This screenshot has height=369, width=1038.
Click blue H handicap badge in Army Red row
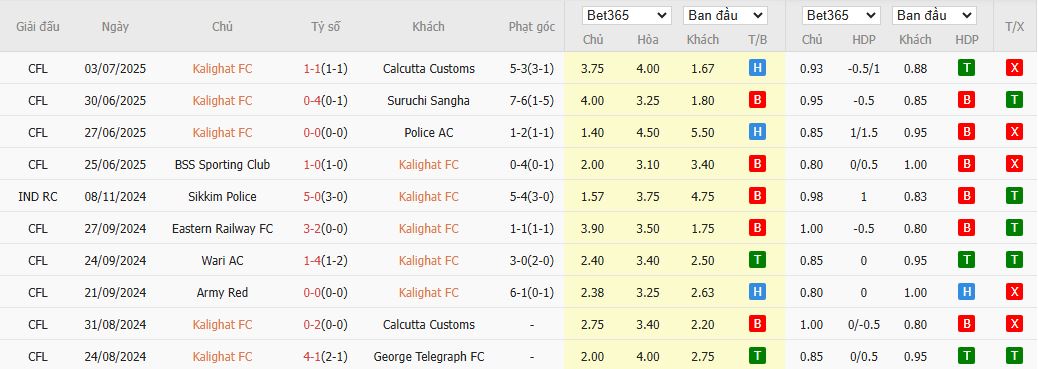[x=967, y=292]
